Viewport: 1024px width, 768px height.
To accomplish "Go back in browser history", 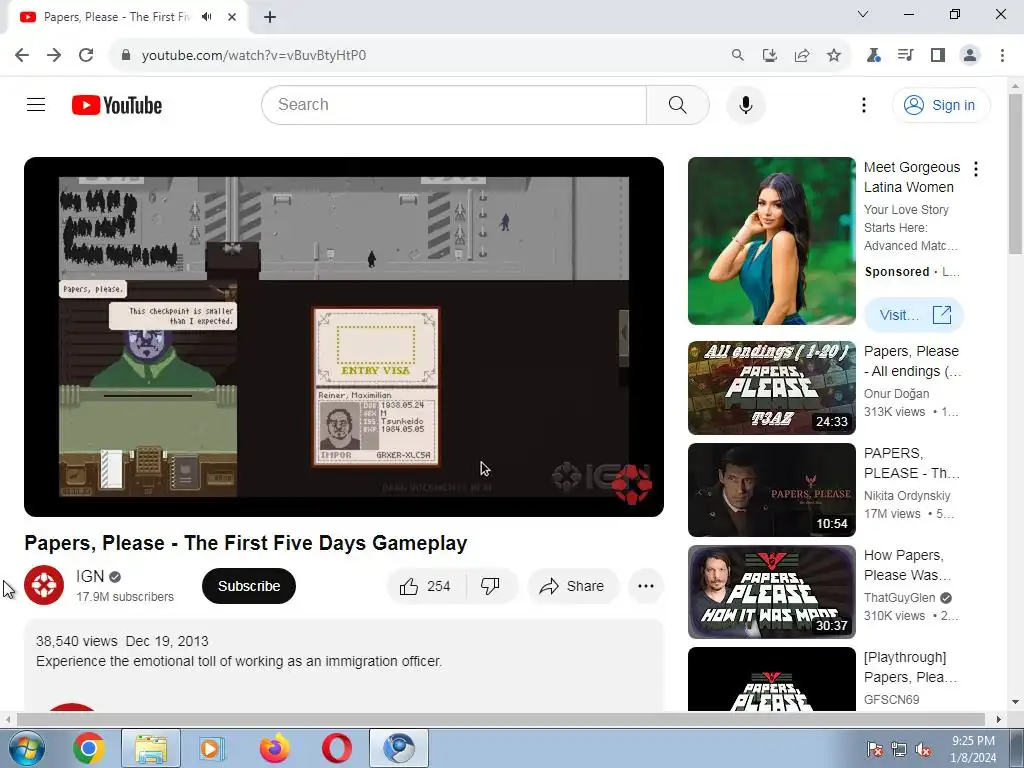I will (x=22, y=55).
